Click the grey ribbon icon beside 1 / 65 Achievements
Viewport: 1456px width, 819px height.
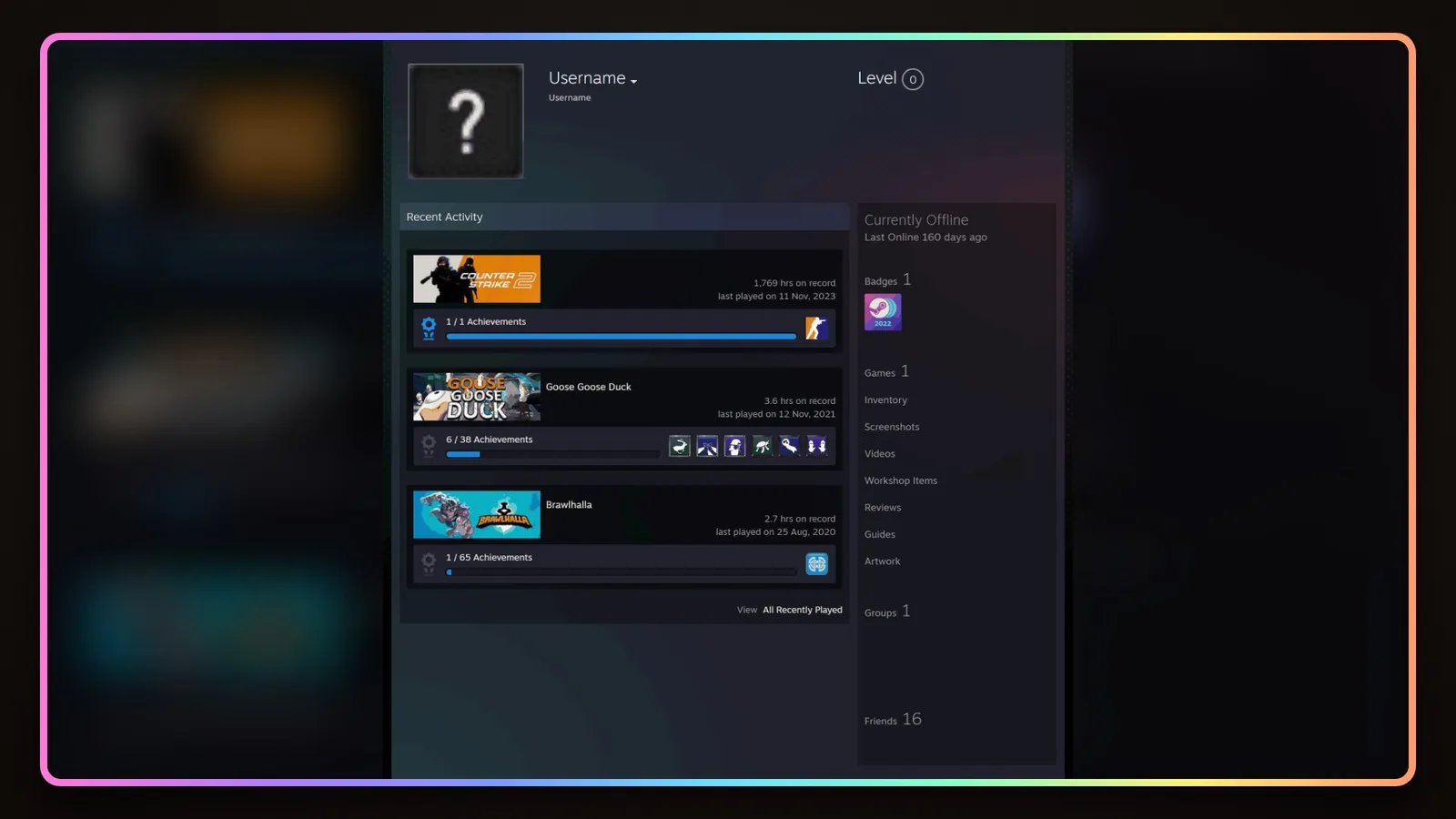click(x=429, y=564)
